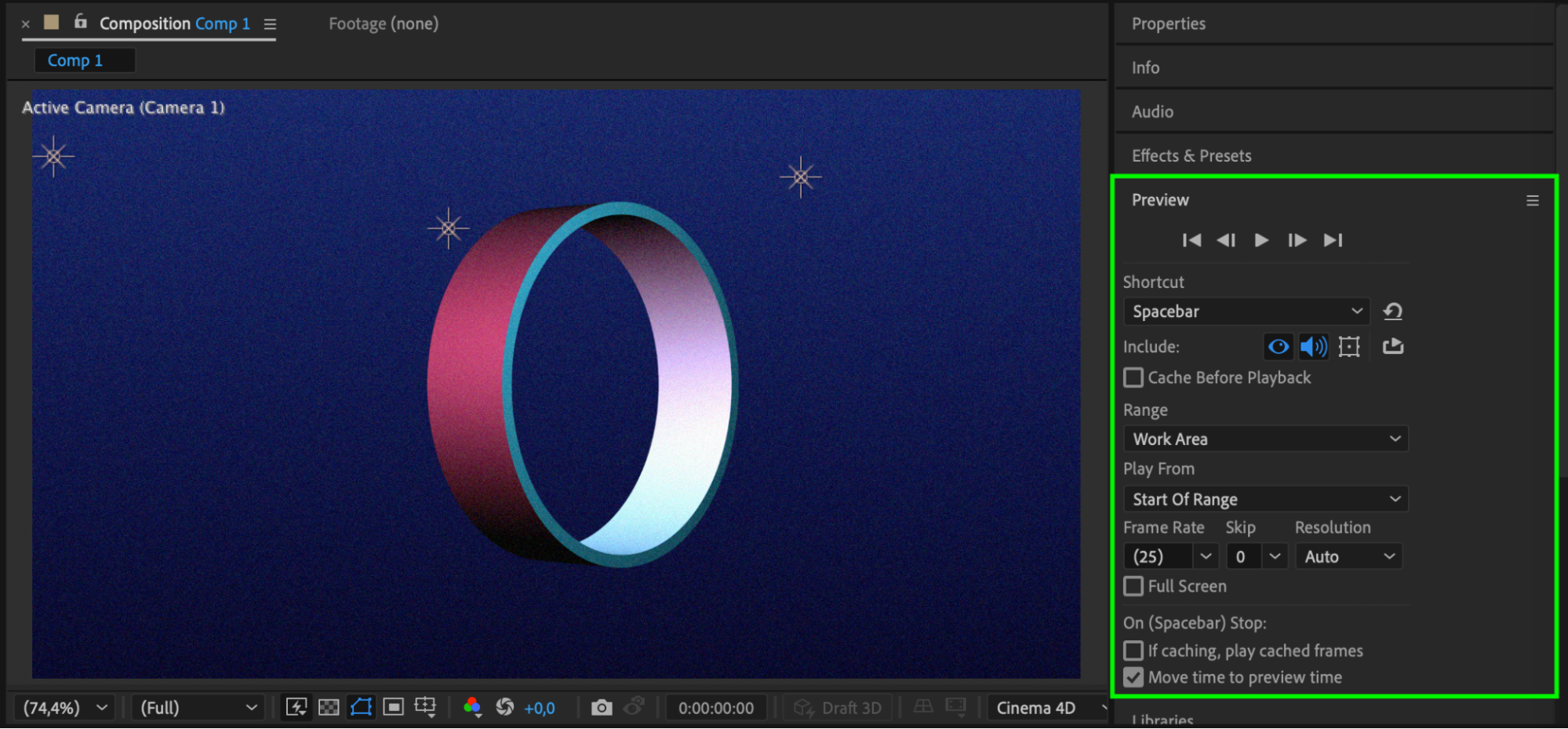Toggle the transparency grid icon
1568x729 pixels.
[x=329, y=708]
